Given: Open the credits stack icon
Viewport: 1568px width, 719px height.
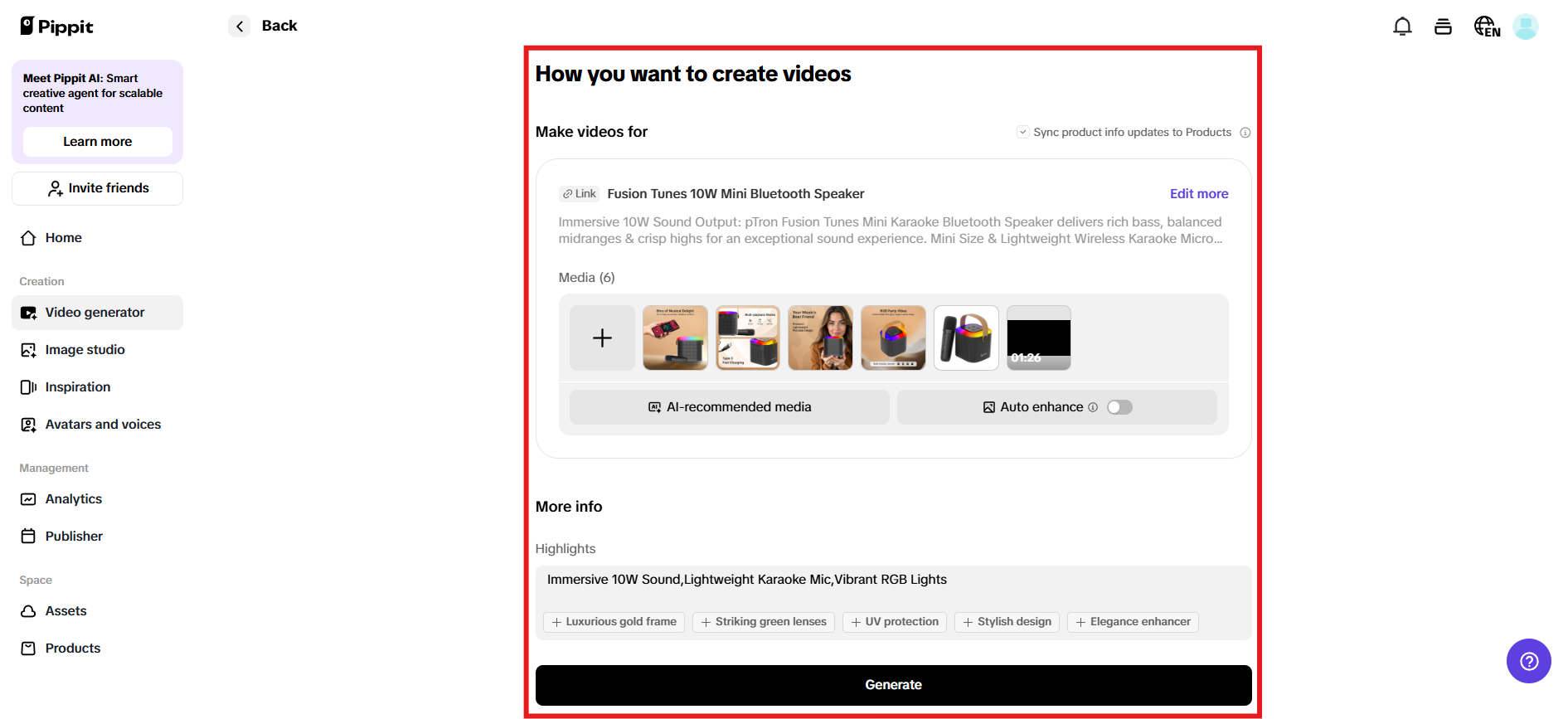Looking at the screenshot, I should [1443, 27].
